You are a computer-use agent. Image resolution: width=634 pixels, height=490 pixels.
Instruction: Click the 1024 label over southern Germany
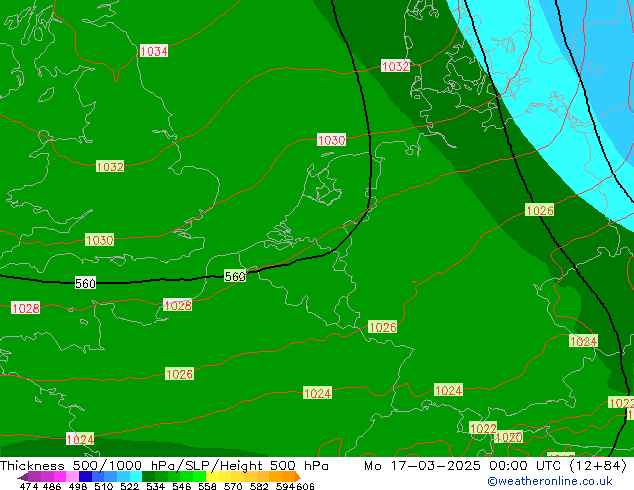coord(448,390)
